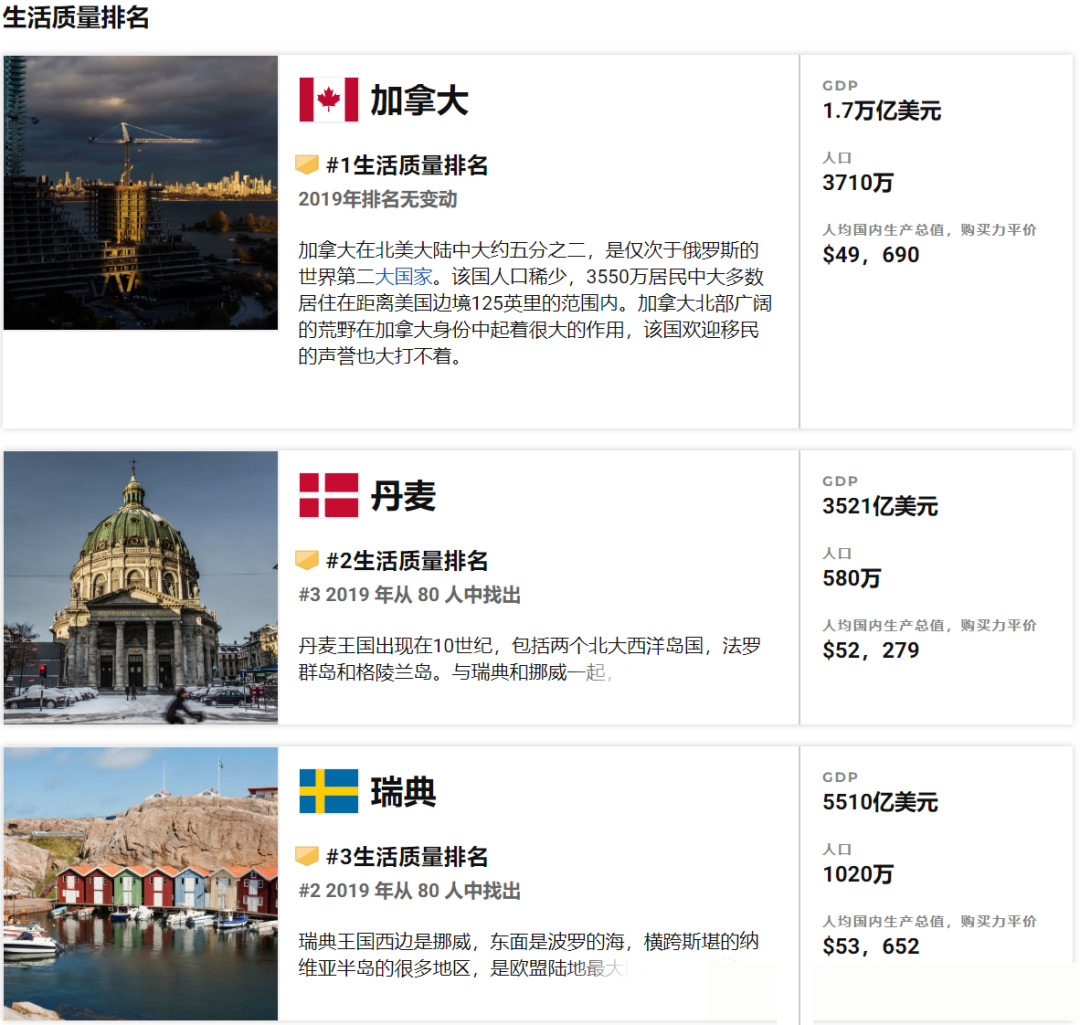This screenshot has height=1025, width=1080.
Task: Click Canada's GDP value 1.7万亿美元
Action: pos(881,111)
